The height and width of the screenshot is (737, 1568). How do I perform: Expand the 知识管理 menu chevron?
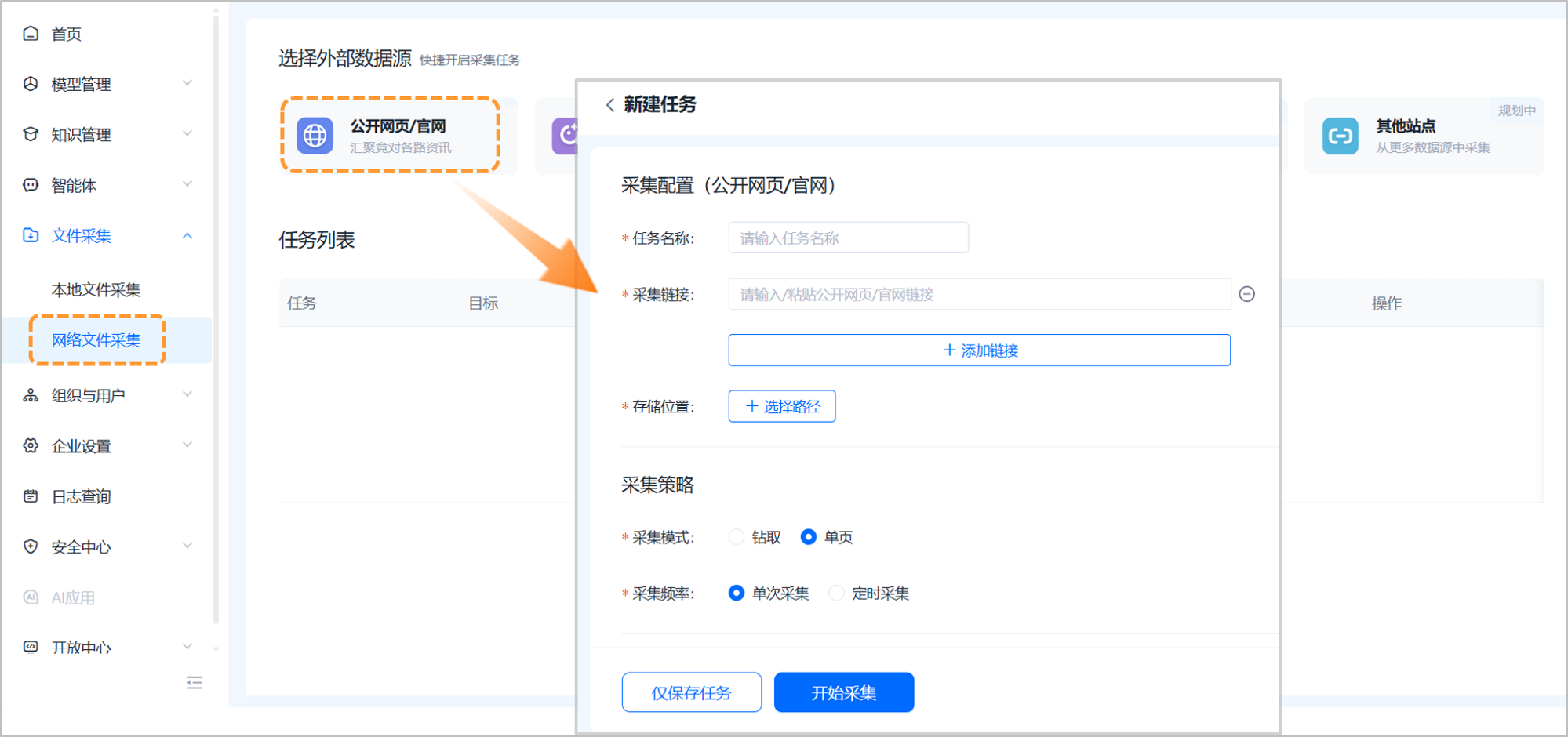pyautogui.click(x=187, y=134)
